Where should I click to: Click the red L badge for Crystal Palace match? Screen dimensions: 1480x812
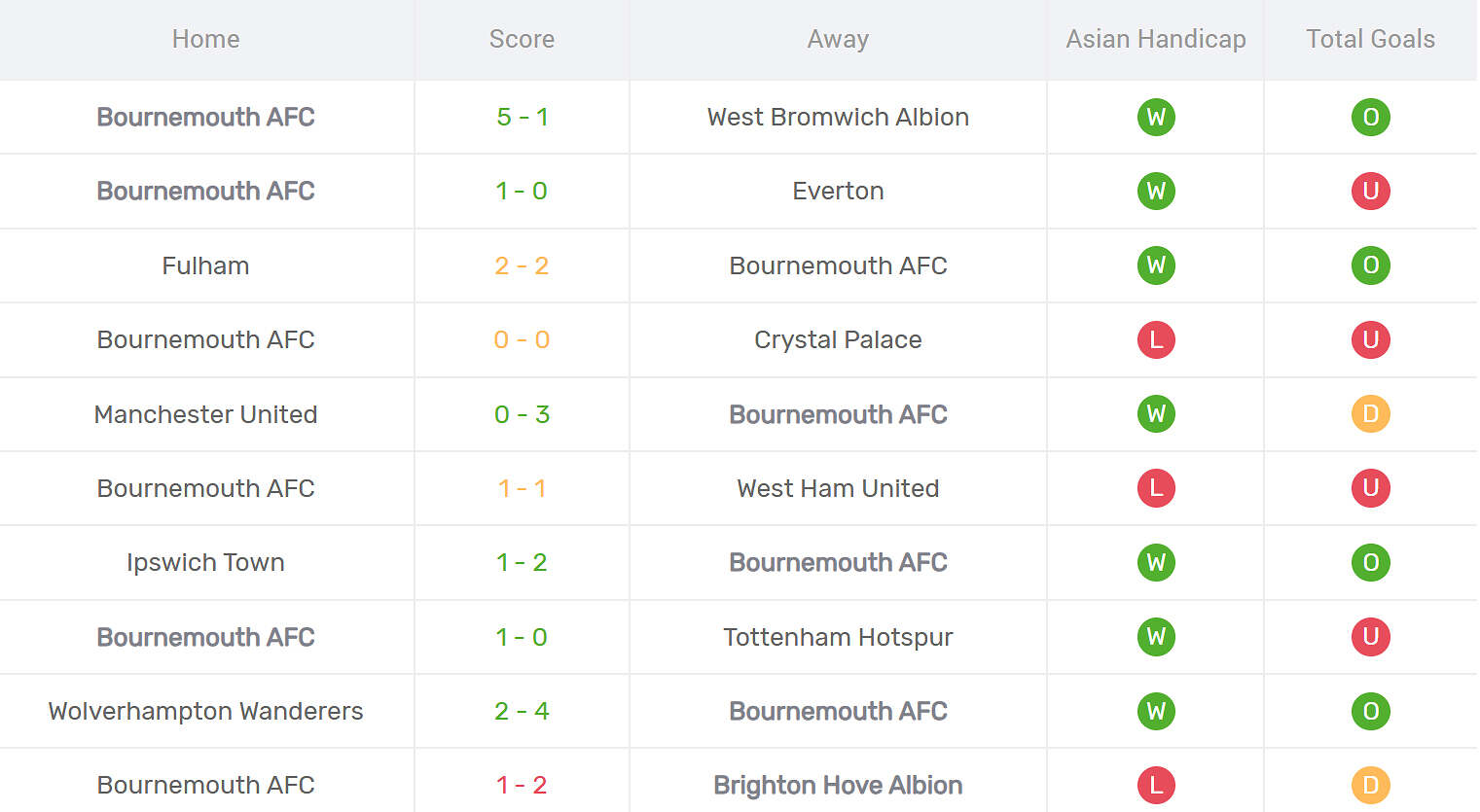[x=1156, y=340]
